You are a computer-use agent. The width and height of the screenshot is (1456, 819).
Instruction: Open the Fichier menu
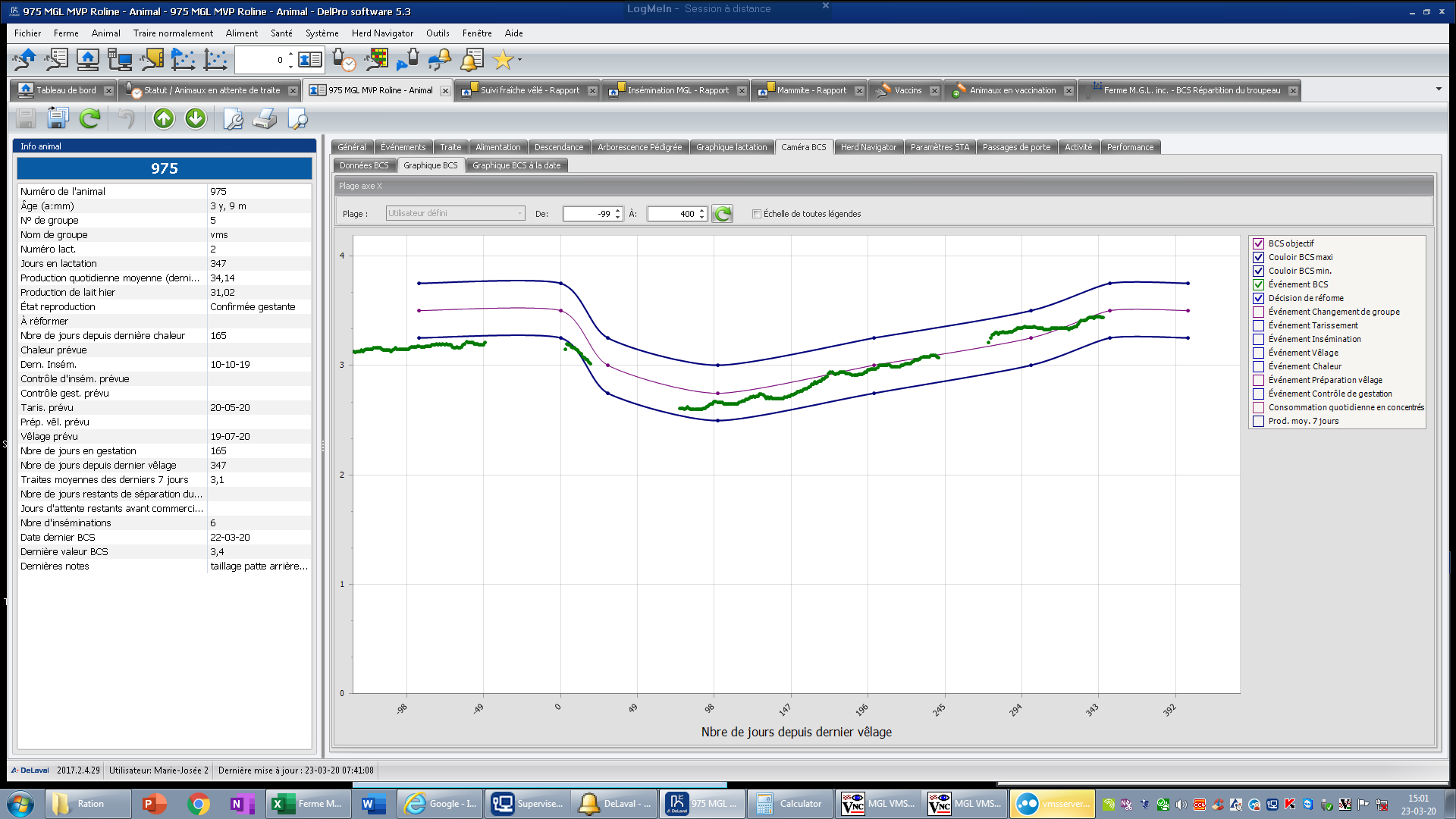click(x=27, y=33)
